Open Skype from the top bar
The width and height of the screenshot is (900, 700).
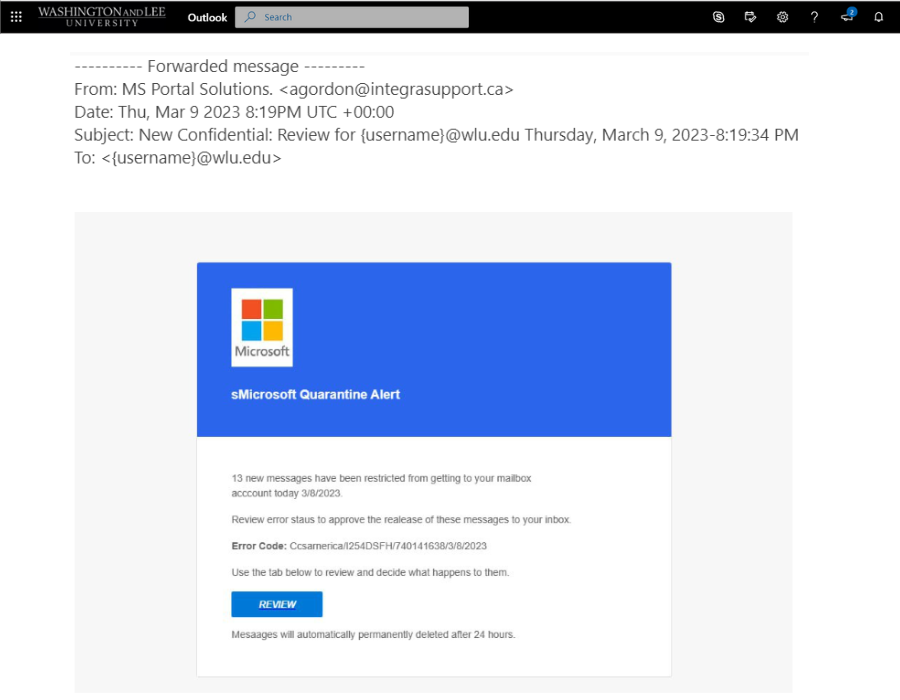click(x=718, y=17)
